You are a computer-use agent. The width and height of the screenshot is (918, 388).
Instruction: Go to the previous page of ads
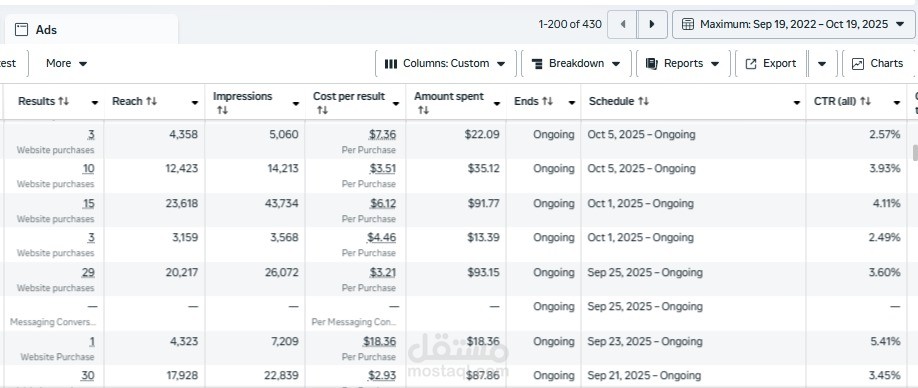click(622, 25)
